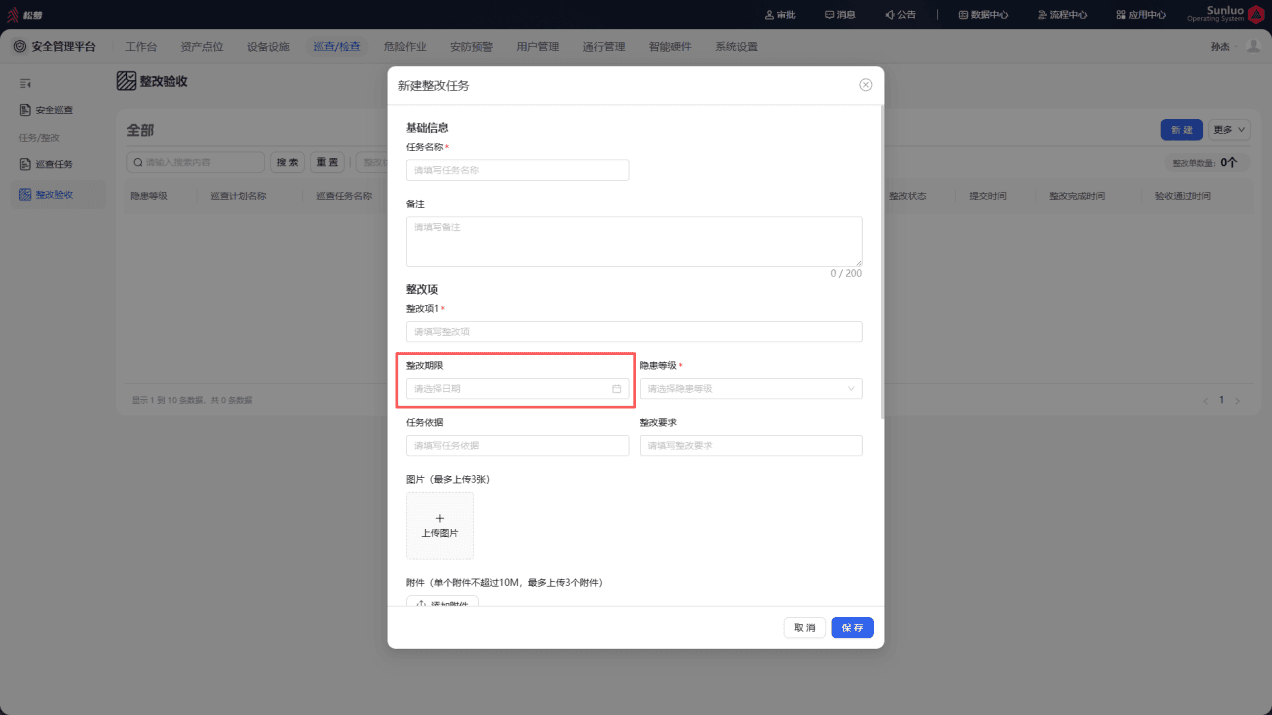The height and width of the screenshot is (715, 1272).
Task: Collapse the sidebar using menu fold icon
Action: click(26, 83)
